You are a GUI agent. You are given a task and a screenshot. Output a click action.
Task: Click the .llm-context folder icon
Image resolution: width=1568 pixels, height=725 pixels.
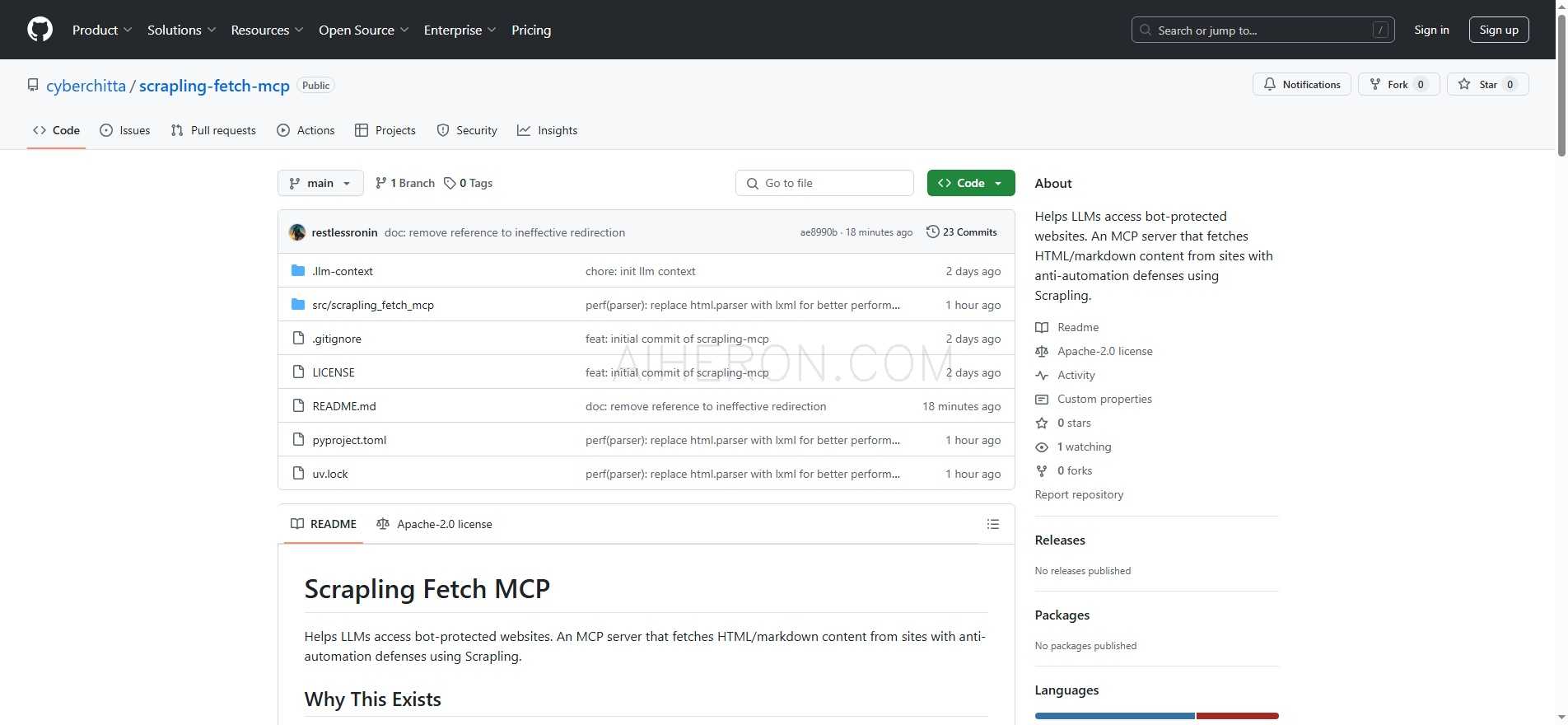point(298,270)
